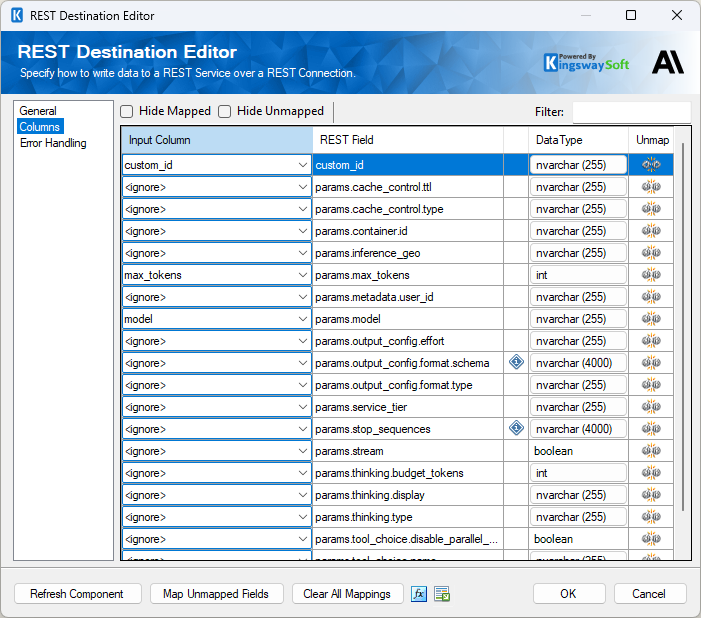Open input column dropdown for params.cache_control.ttl
The width and height of the screenshot is (701, 618).
tap(303, 187)
